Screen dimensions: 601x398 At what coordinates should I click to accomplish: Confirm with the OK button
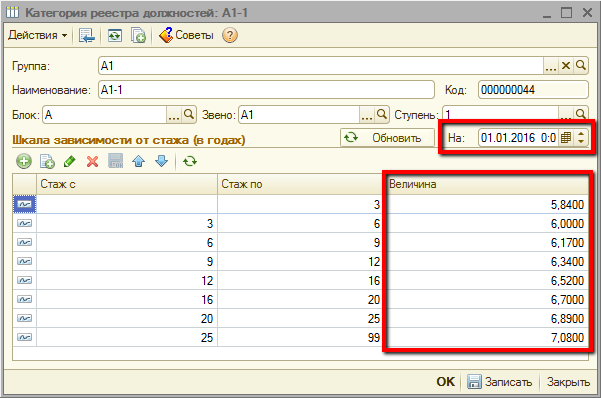(445, 382)
